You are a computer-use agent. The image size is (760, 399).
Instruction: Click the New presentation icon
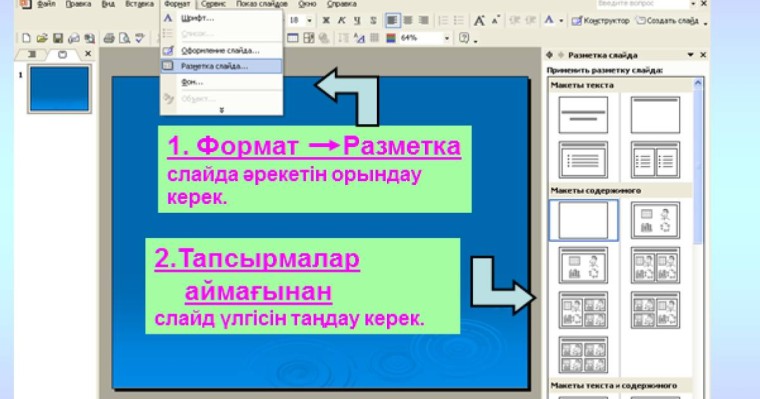(26, 38)
